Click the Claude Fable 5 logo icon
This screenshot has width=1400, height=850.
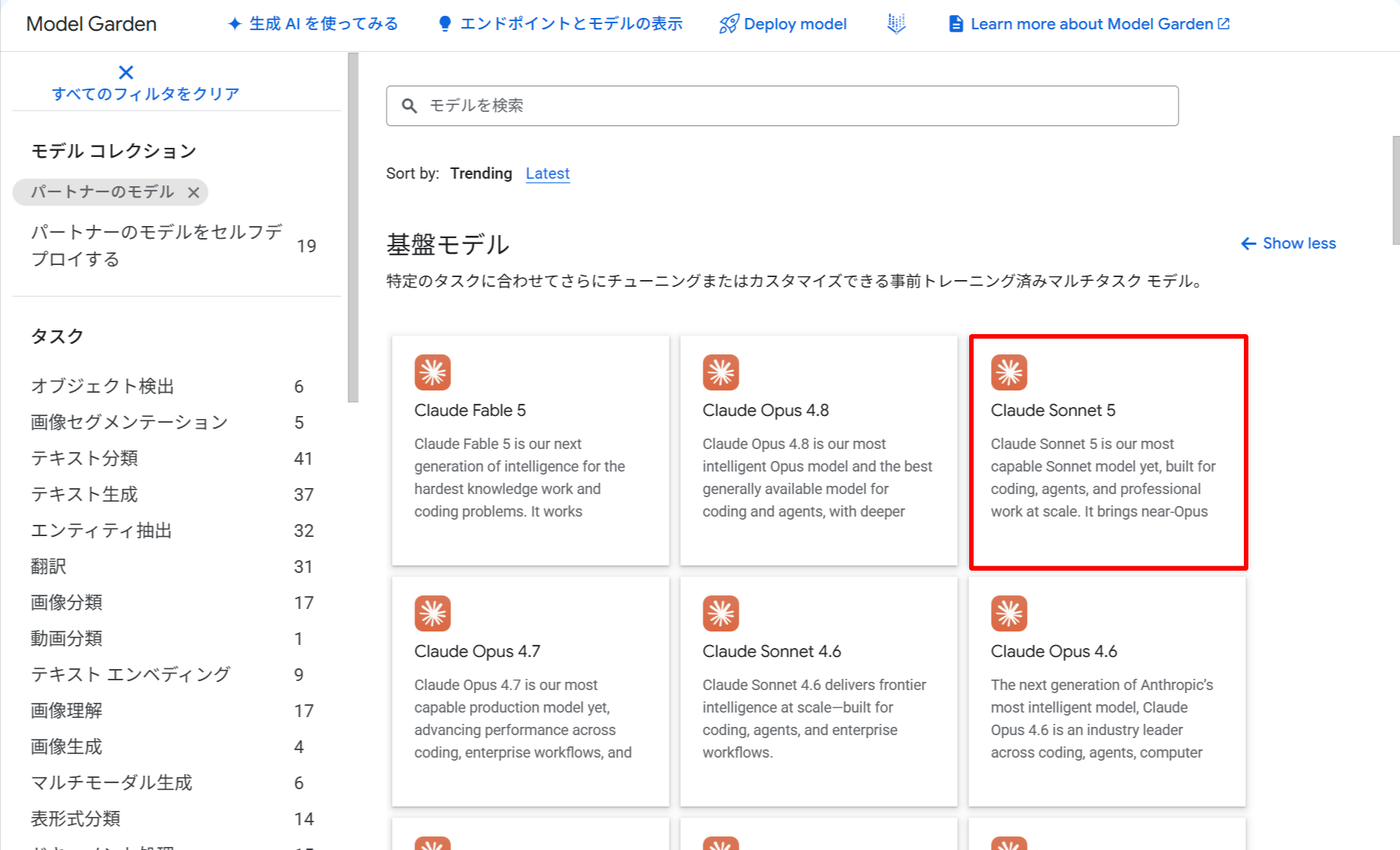coord(432,372)
